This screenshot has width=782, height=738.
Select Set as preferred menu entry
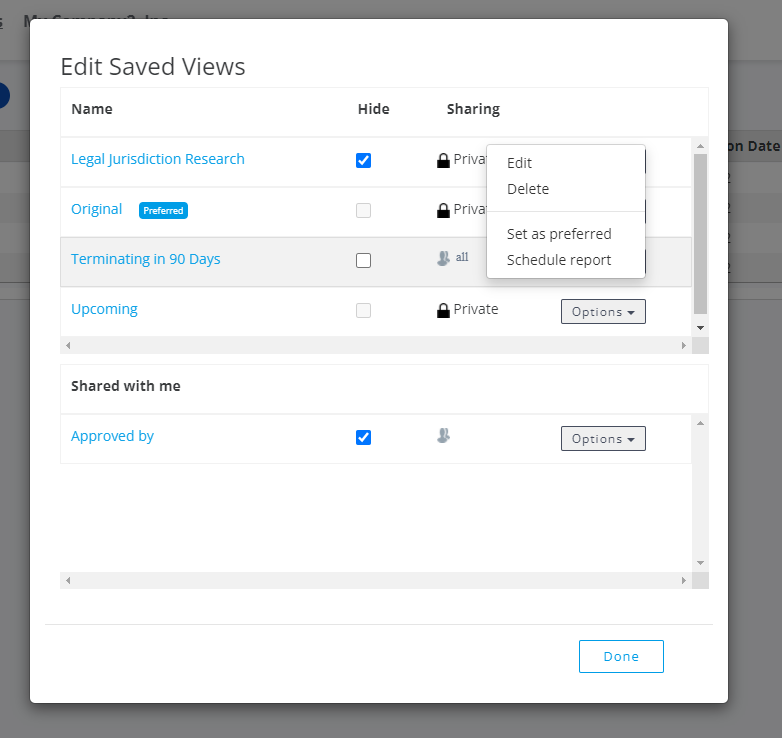point(559,234)
